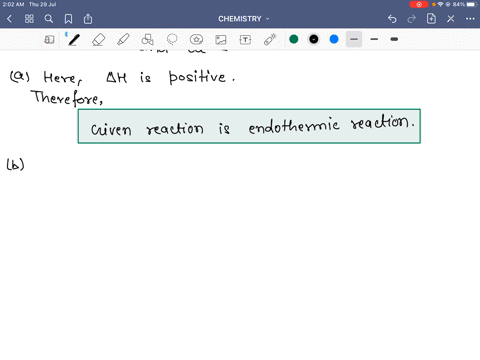Select the thickest stroke width
Image resolution: width=480 pixels, height=360 pixels.
point(394,39)
